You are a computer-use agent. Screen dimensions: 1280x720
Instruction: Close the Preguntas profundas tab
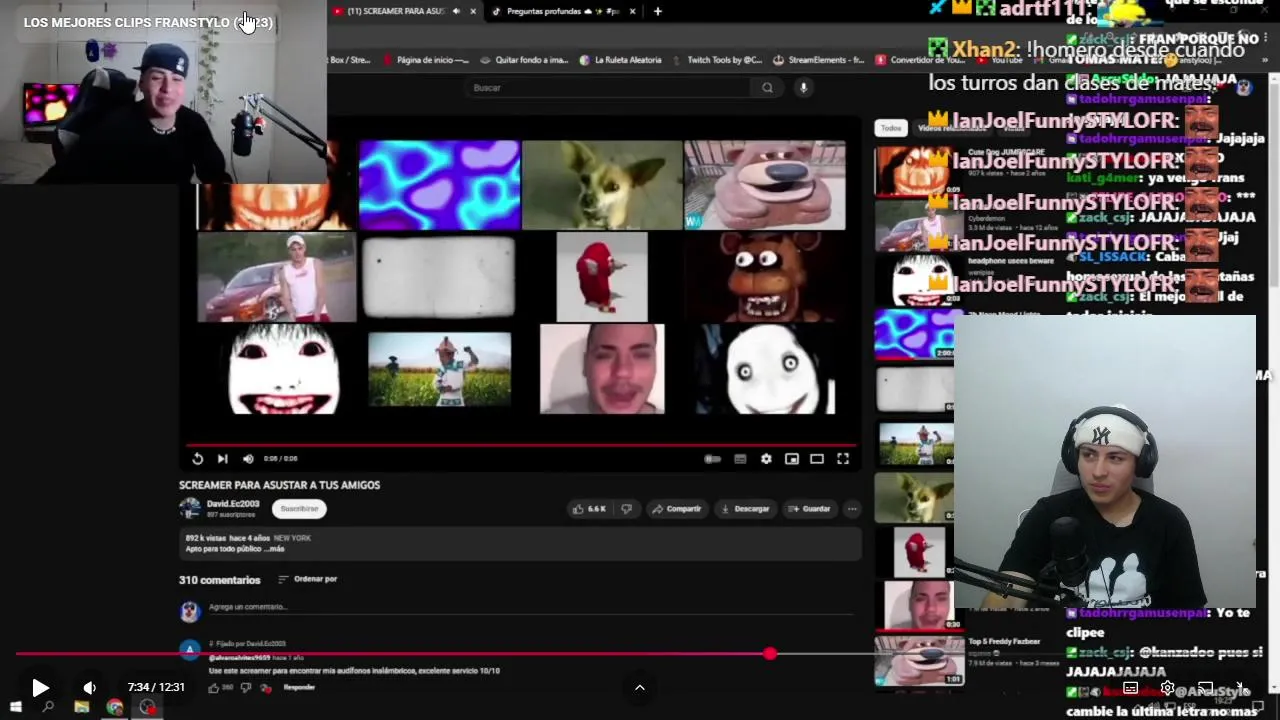(632, 11)
